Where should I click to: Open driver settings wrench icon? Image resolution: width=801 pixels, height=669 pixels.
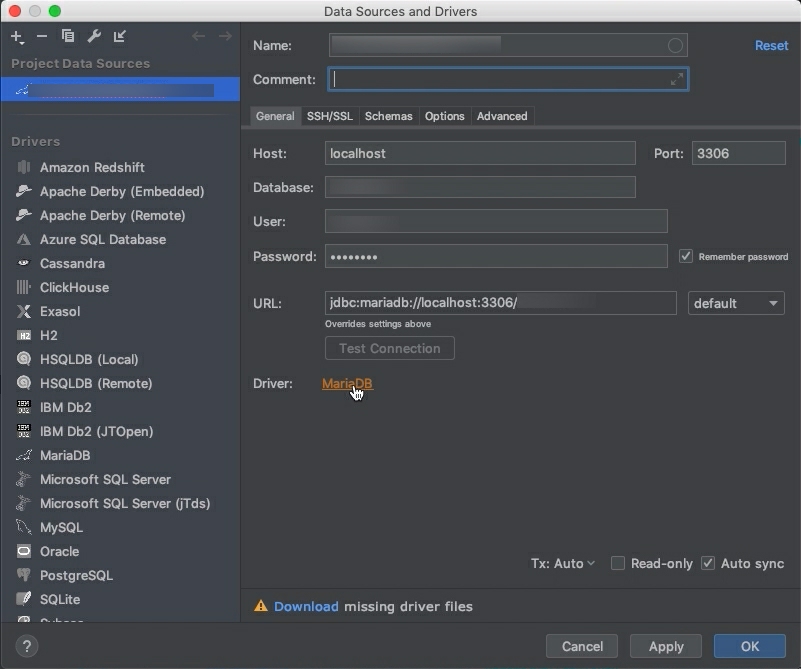click(94, 36)
